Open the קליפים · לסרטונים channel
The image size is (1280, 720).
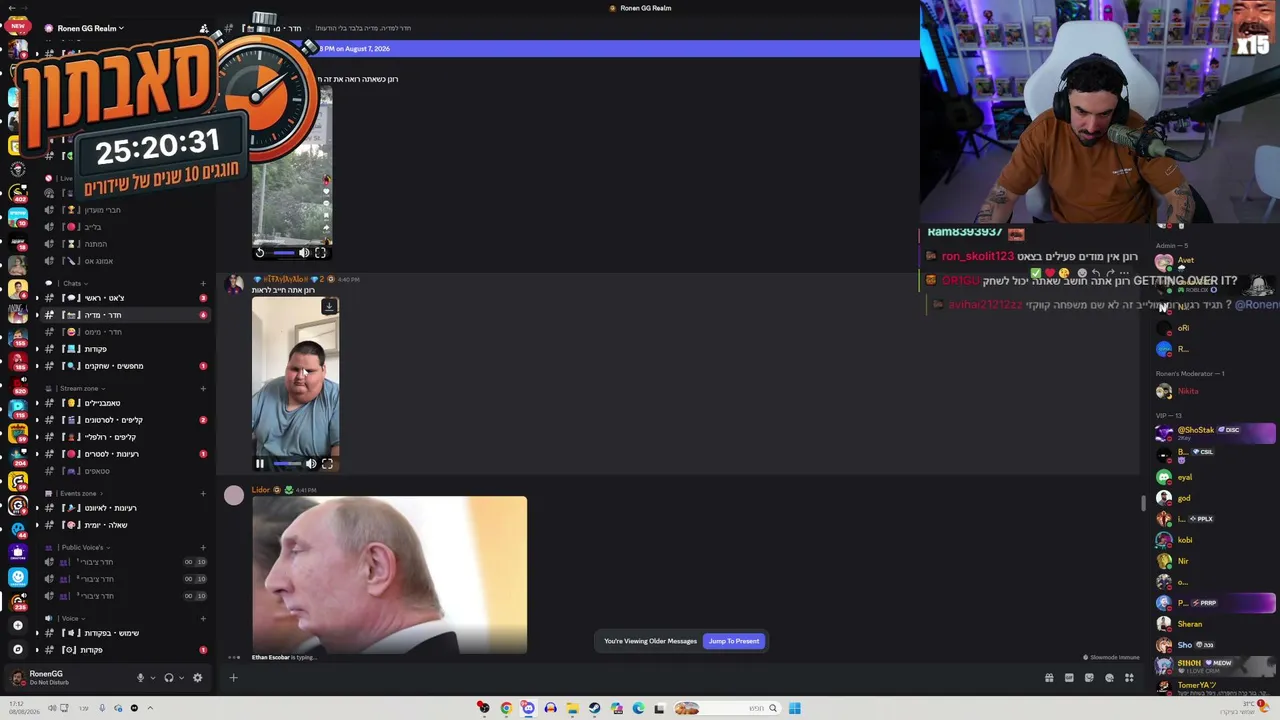coord(125,420)
